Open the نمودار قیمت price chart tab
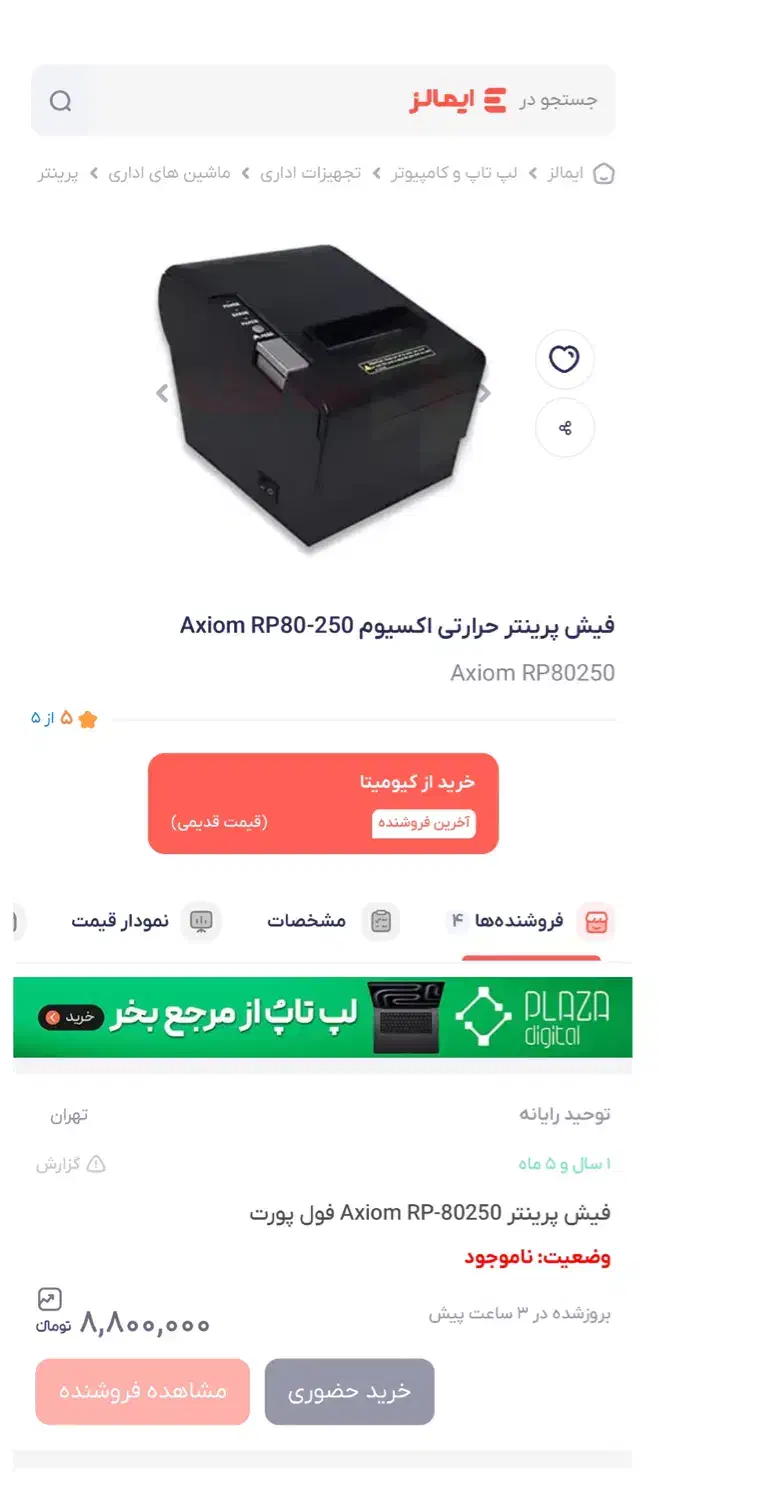778x1500 pixels. pos(146,921)
